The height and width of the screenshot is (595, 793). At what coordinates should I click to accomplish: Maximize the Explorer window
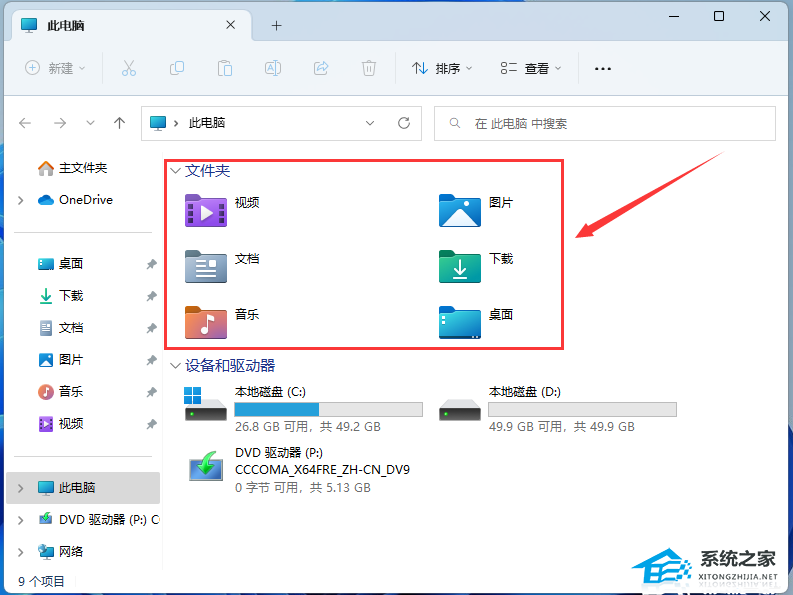[719, 16]
